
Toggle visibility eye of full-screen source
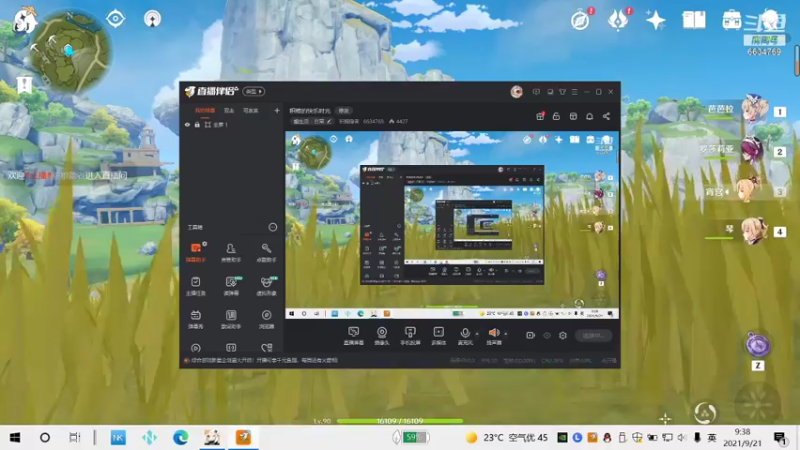(187, 124)
